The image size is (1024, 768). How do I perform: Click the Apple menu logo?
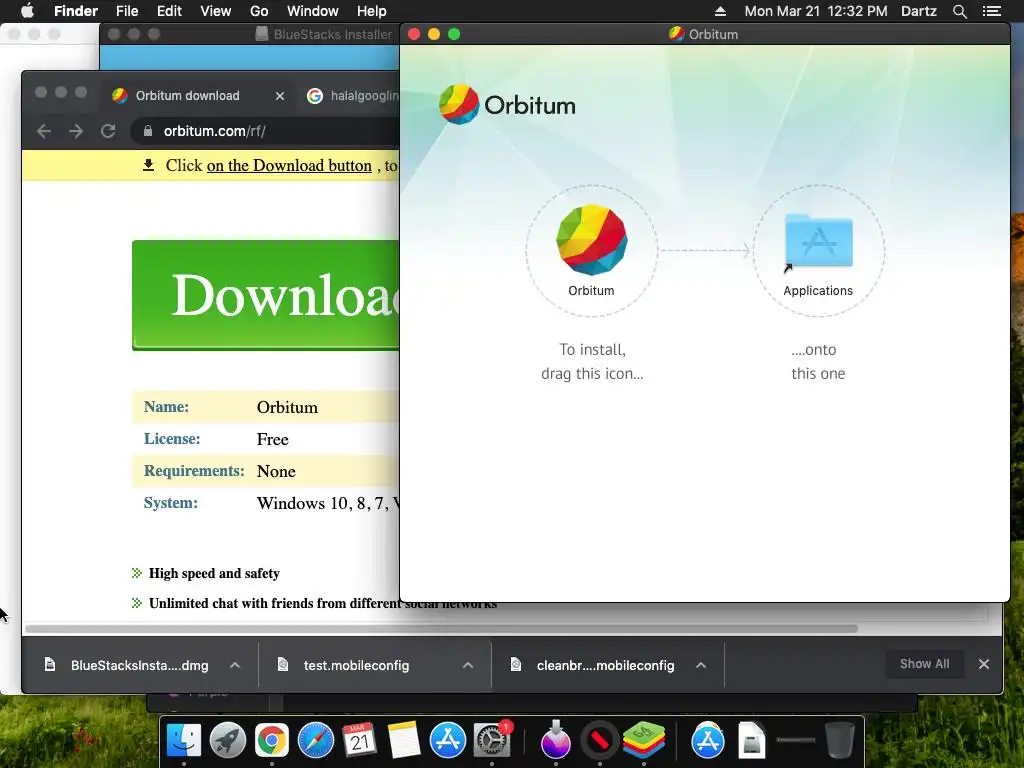pos(27,11)
